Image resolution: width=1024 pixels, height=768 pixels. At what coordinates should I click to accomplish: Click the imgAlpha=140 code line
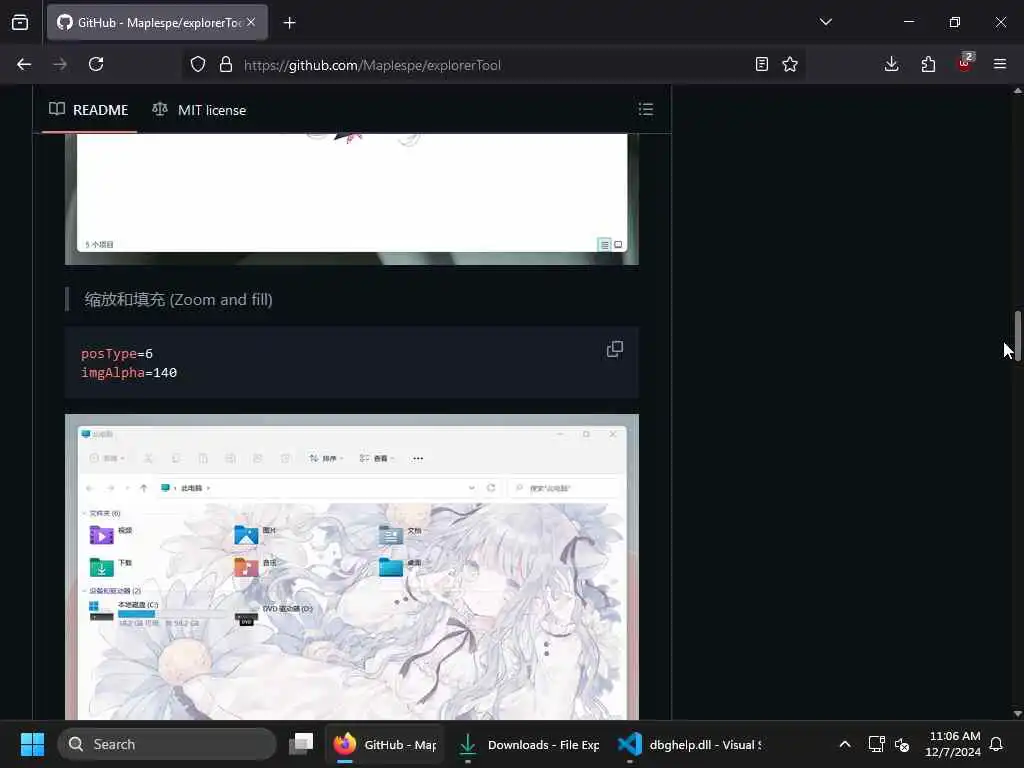click(x=129, y=372)
